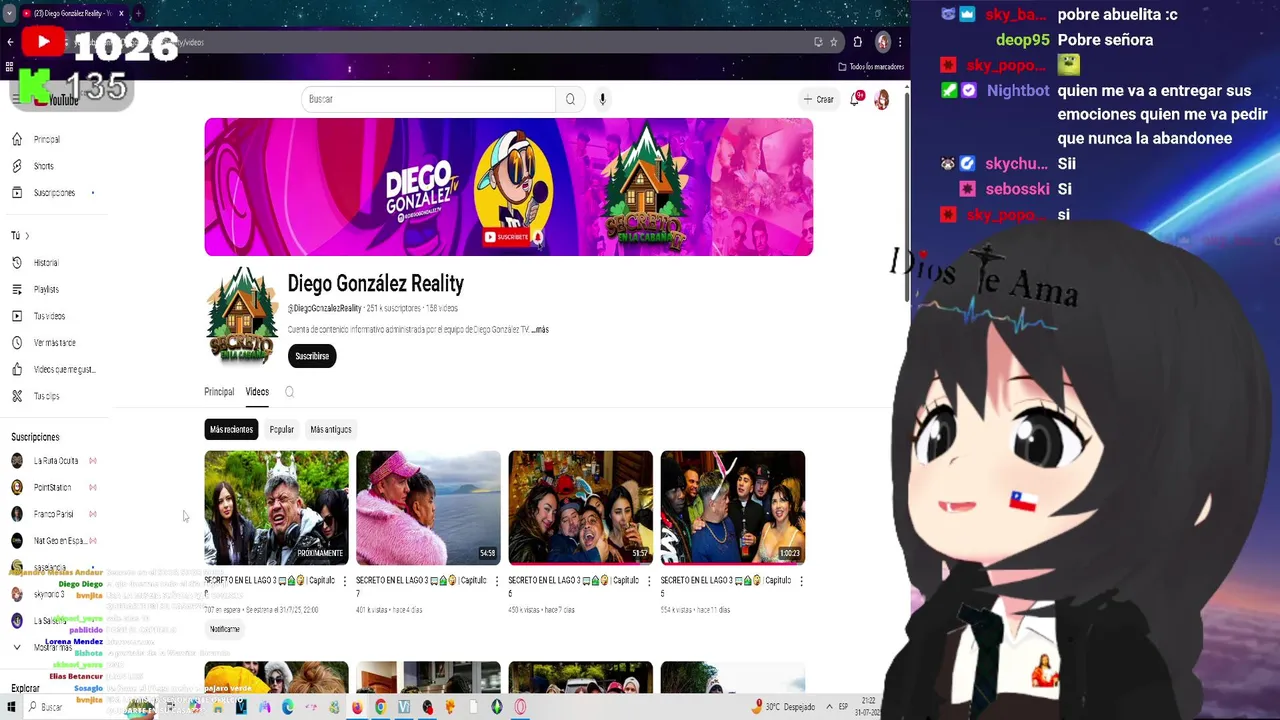1280x720 pixels.
Task: Click the YouTube Buscar search field
Action: 428,99
